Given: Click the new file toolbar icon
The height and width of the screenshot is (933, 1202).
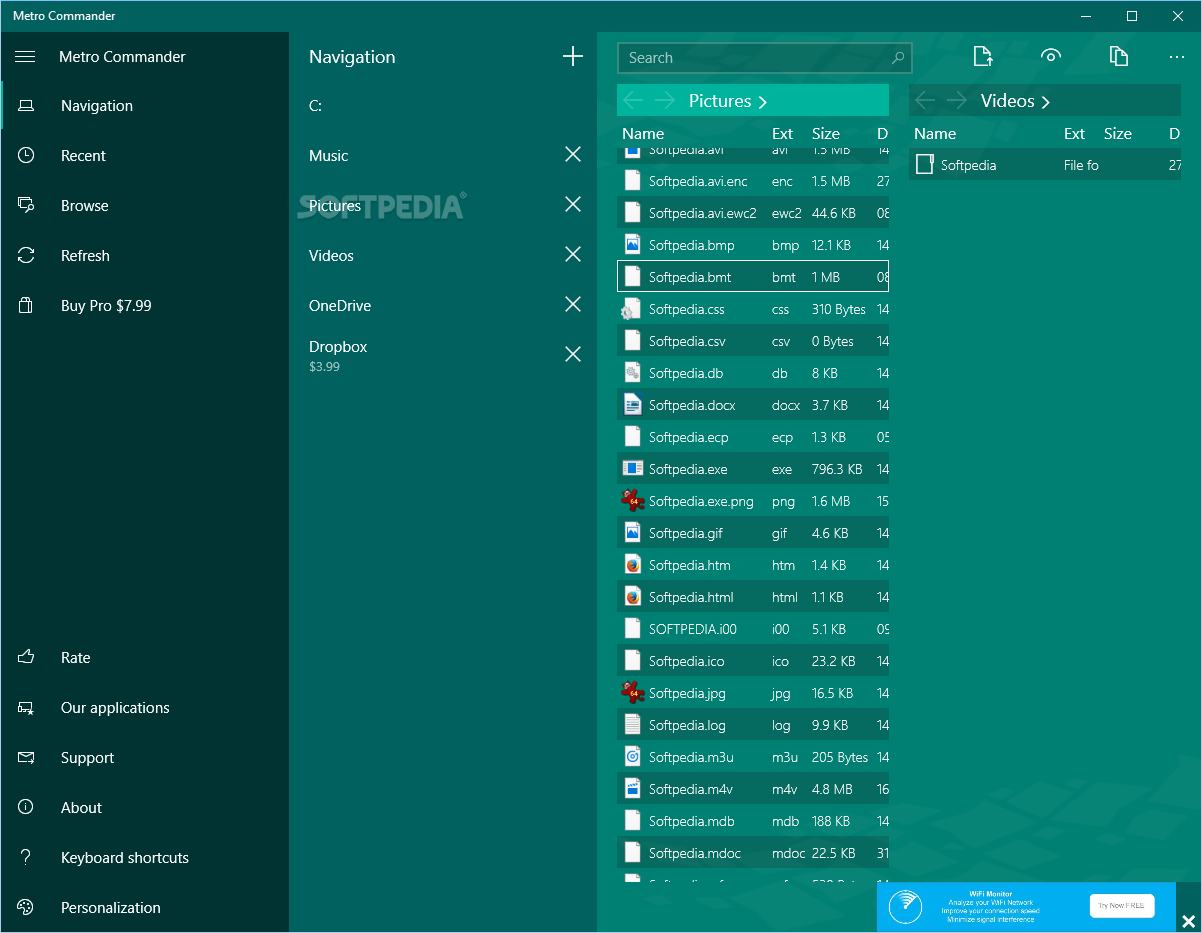Looking at the screenshot, I should click(983, 56).
